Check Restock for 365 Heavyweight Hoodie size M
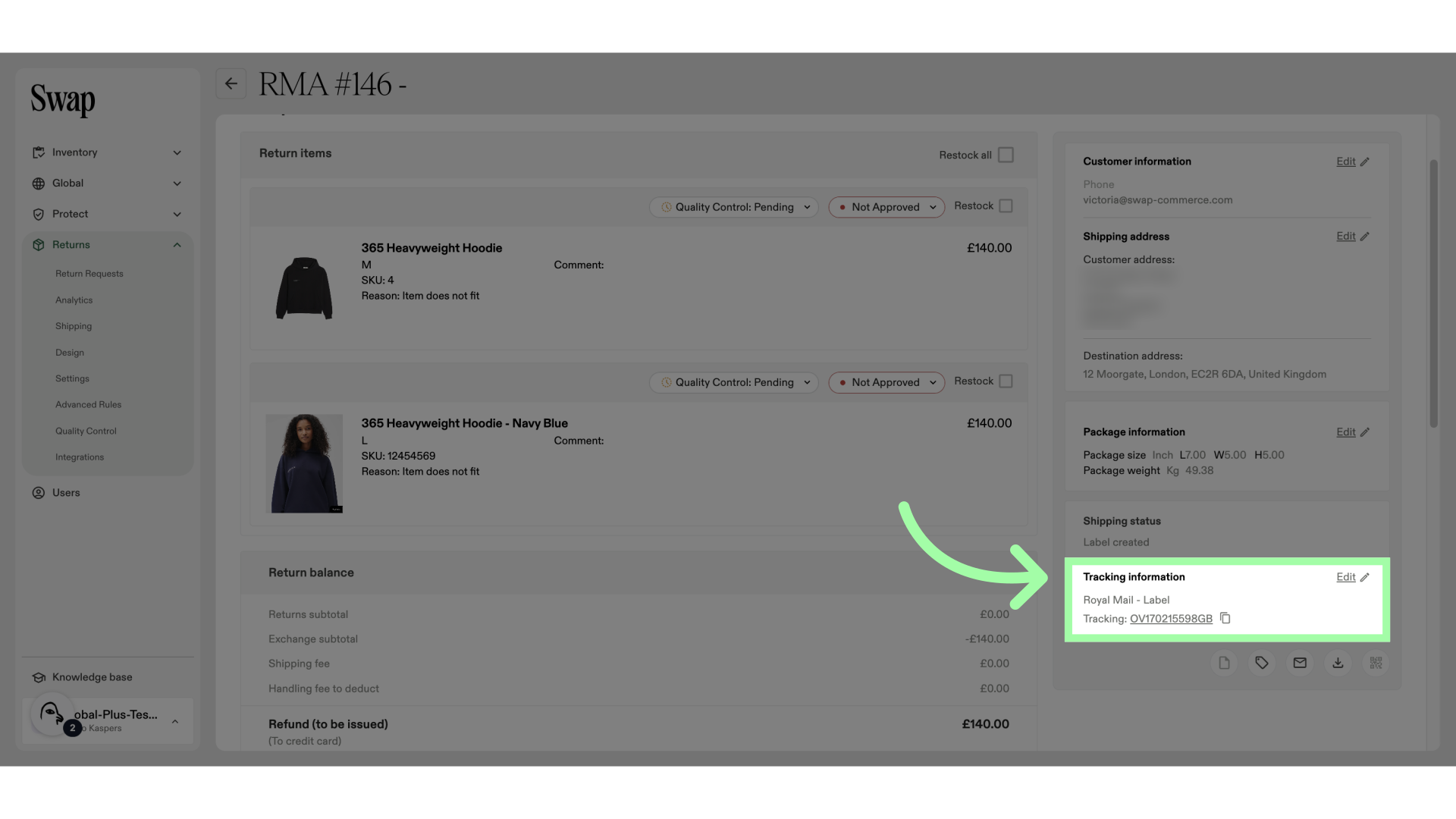This screenshot has width=1456, height=819. (1006, 206)
